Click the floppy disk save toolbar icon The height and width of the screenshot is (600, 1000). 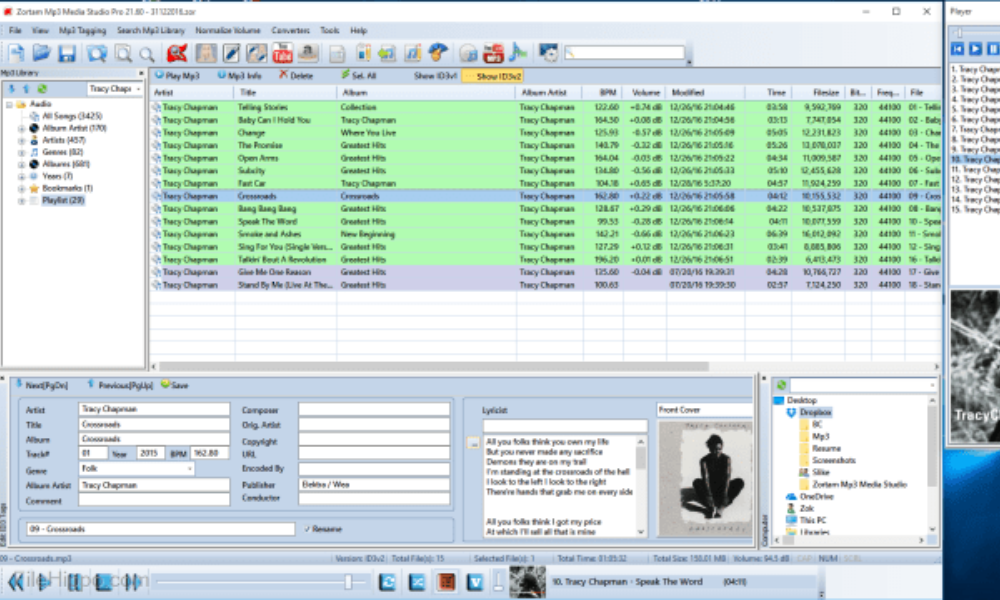coord(66,54)
